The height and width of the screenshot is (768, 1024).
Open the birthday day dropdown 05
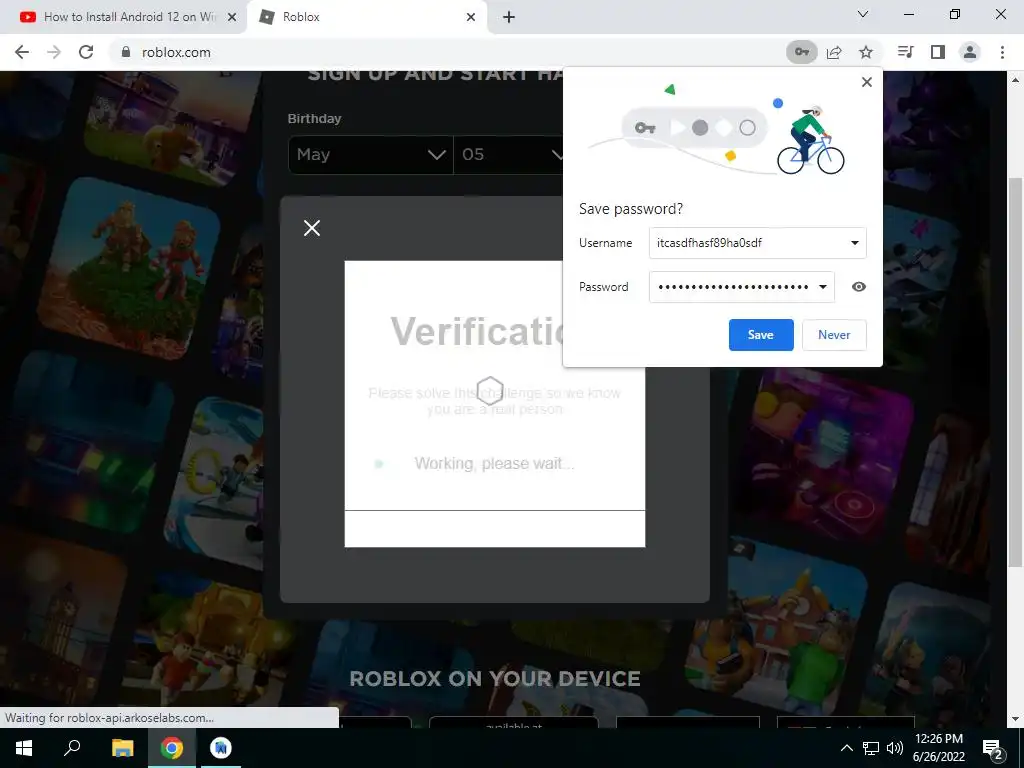[508, 155]
